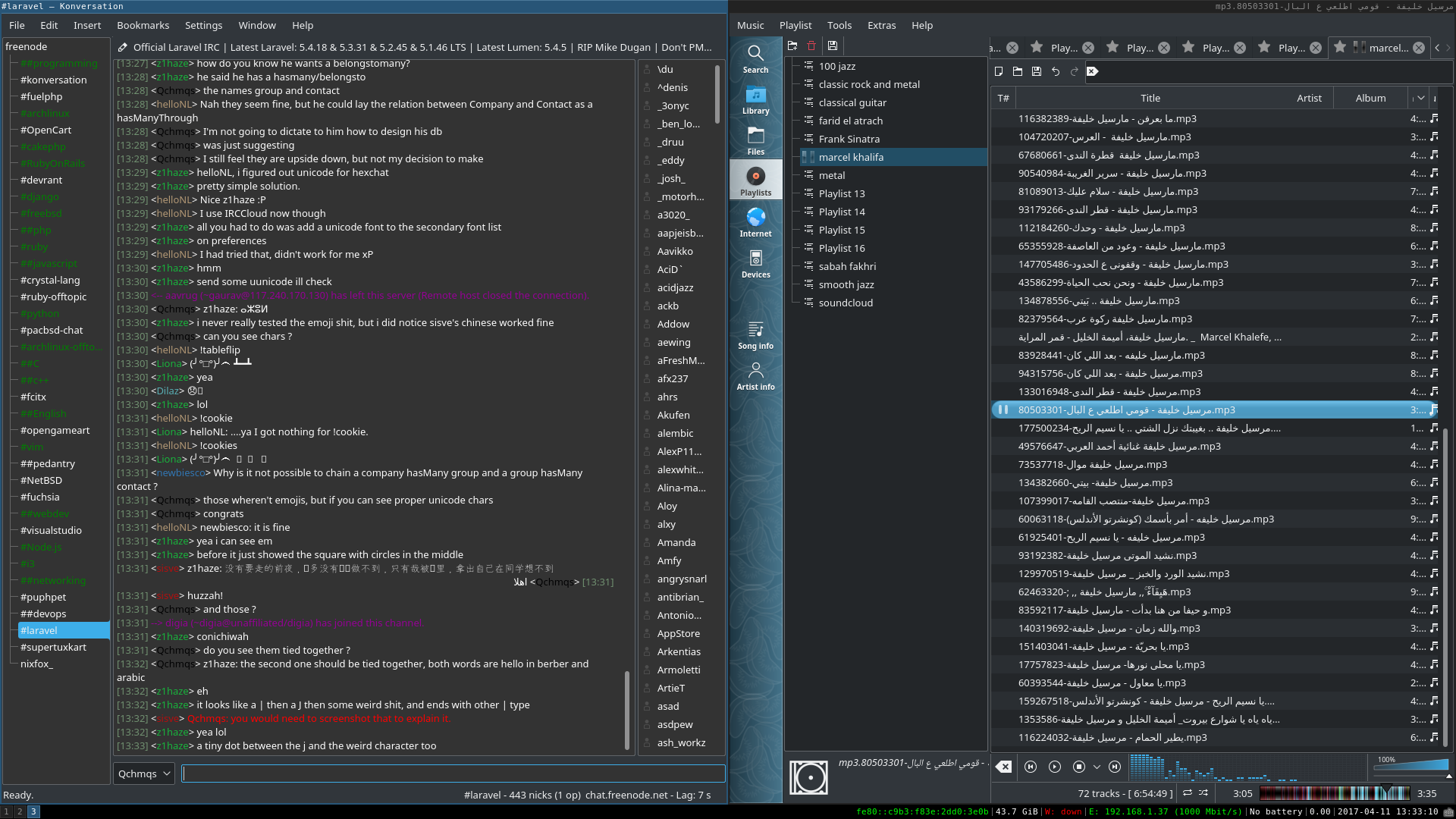Toggle shuffle mode
Screen dimensions: 1456x819
click(x=1203, y=793)
